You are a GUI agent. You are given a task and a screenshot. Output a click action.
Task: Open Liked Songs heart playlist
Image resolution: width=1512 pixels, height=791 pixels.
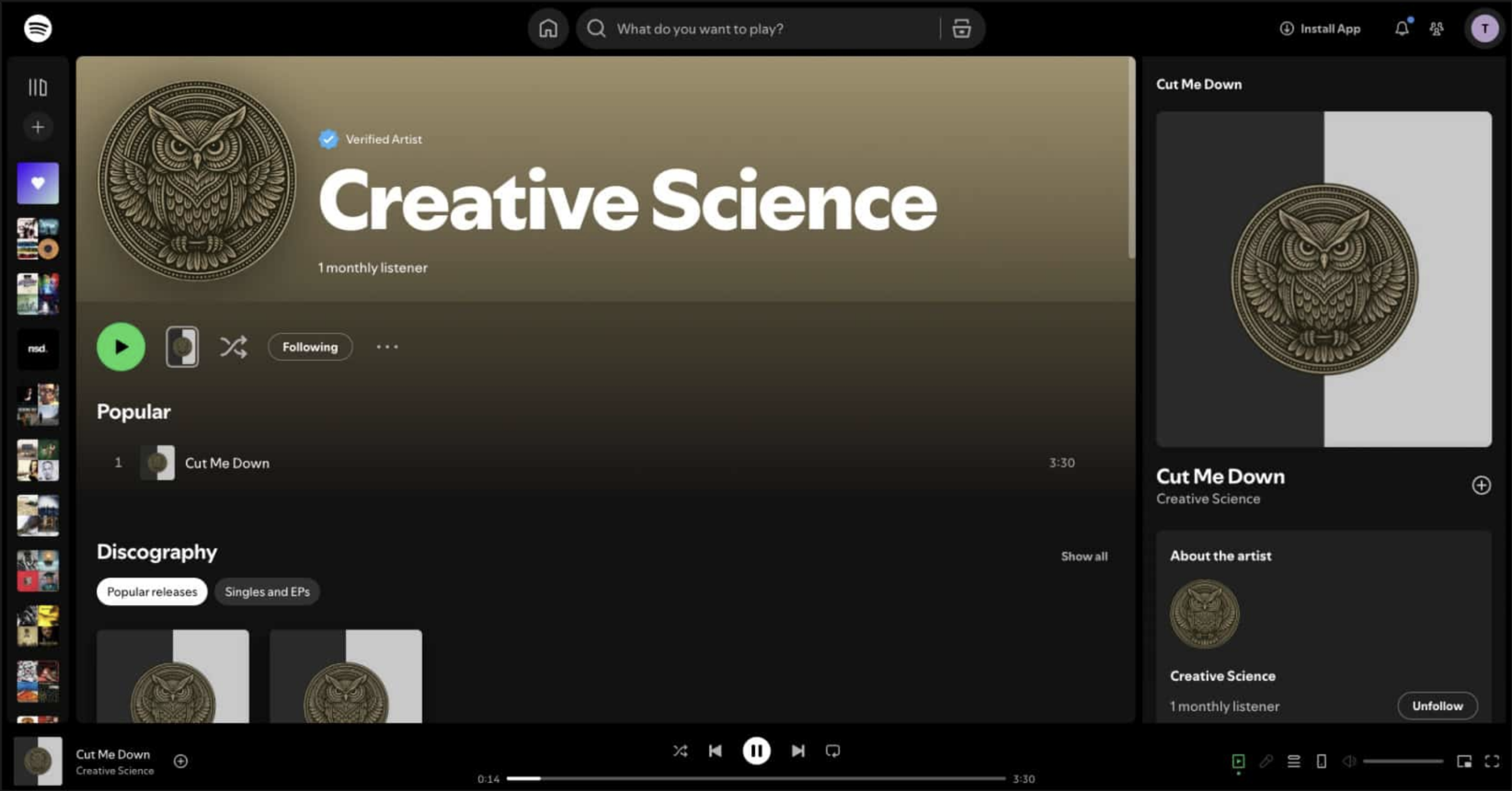(38, 184)
